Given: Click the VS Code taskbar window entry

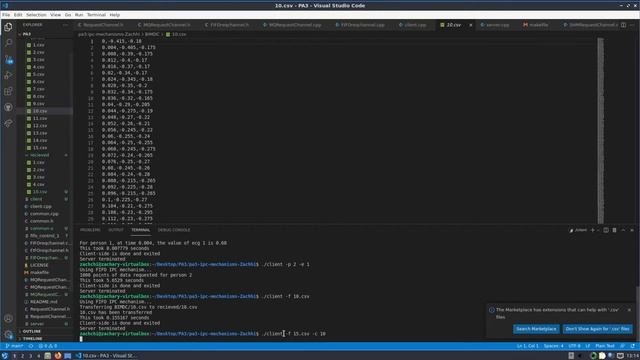Looking at the screenshot, I should click(x=107, y=356).
